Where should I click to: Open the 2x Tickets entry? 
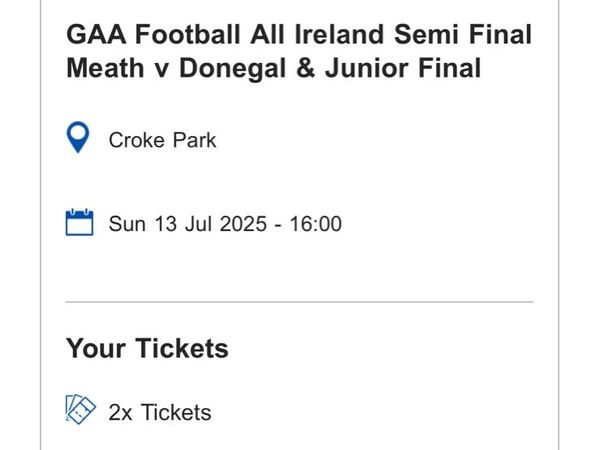point(160,412)
